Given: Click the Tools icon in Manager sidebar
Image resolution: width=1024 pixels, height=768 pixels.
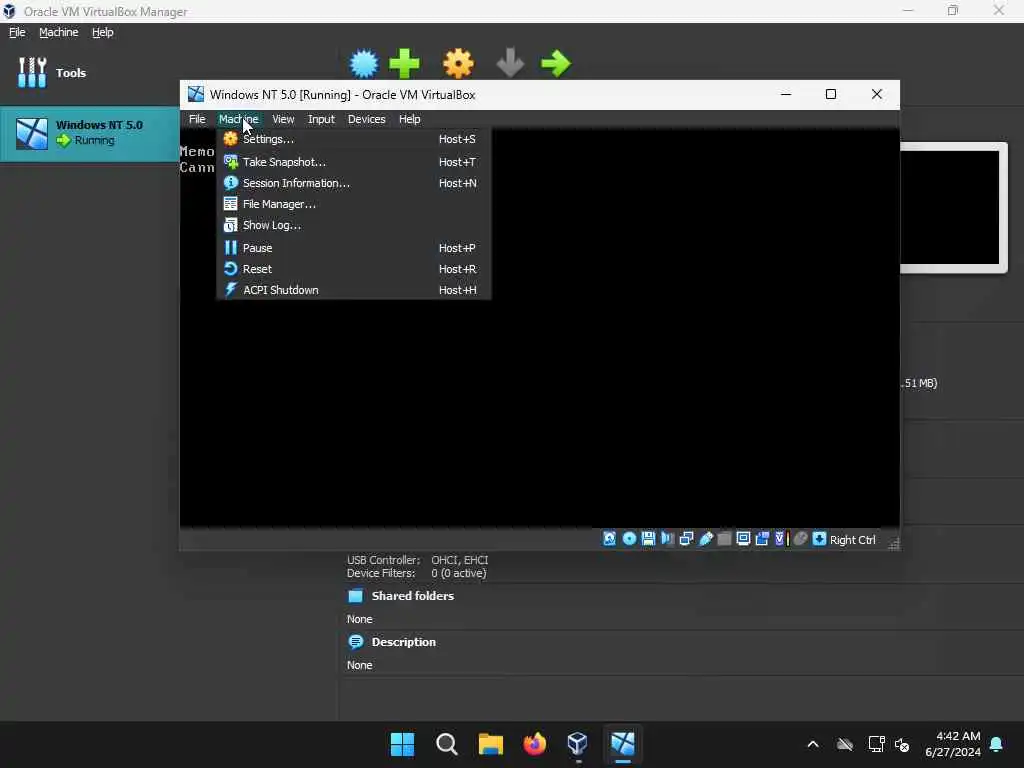Looking at the screenshot, I should (31, 72).
